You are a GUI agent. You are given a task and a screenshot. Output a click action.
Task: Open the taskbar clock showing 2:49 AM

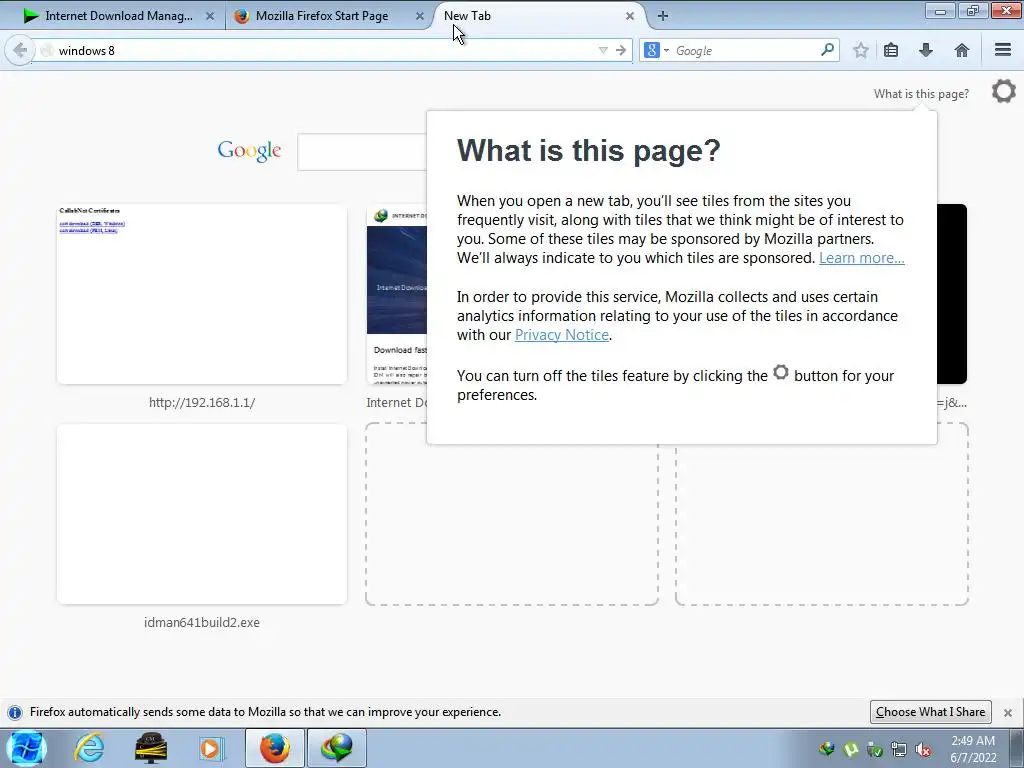[x=973, y=749]
